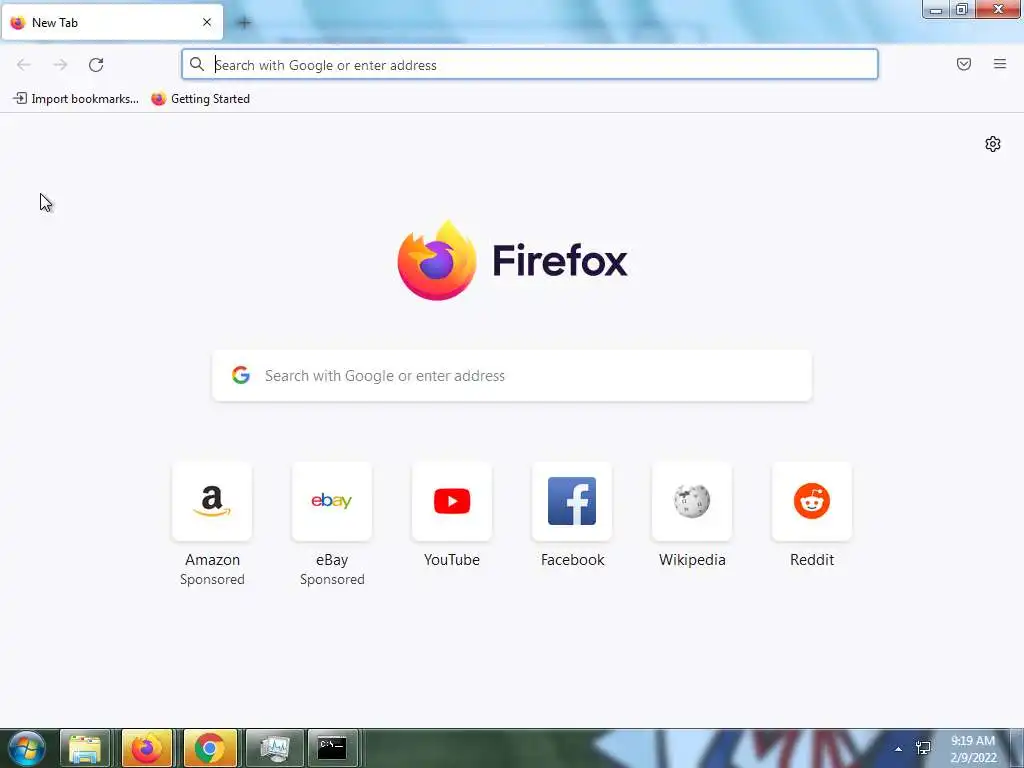The image size is (1024, 768).
Task: Focus the address bar search field
Action: pyautogui.click(x=530, y=65)
